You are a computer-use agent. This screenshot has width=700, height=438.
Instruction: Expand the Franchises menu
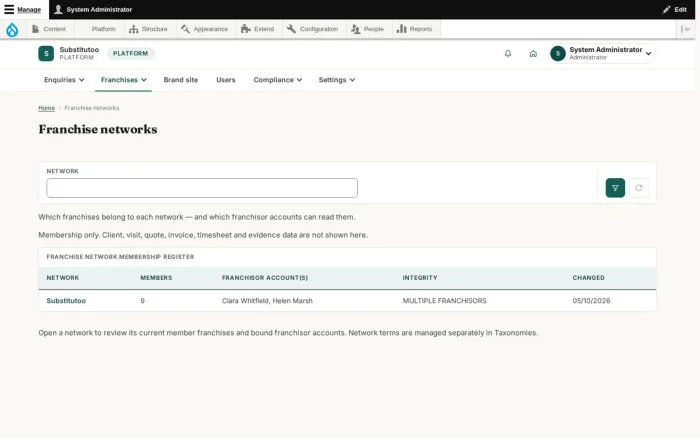123,80
